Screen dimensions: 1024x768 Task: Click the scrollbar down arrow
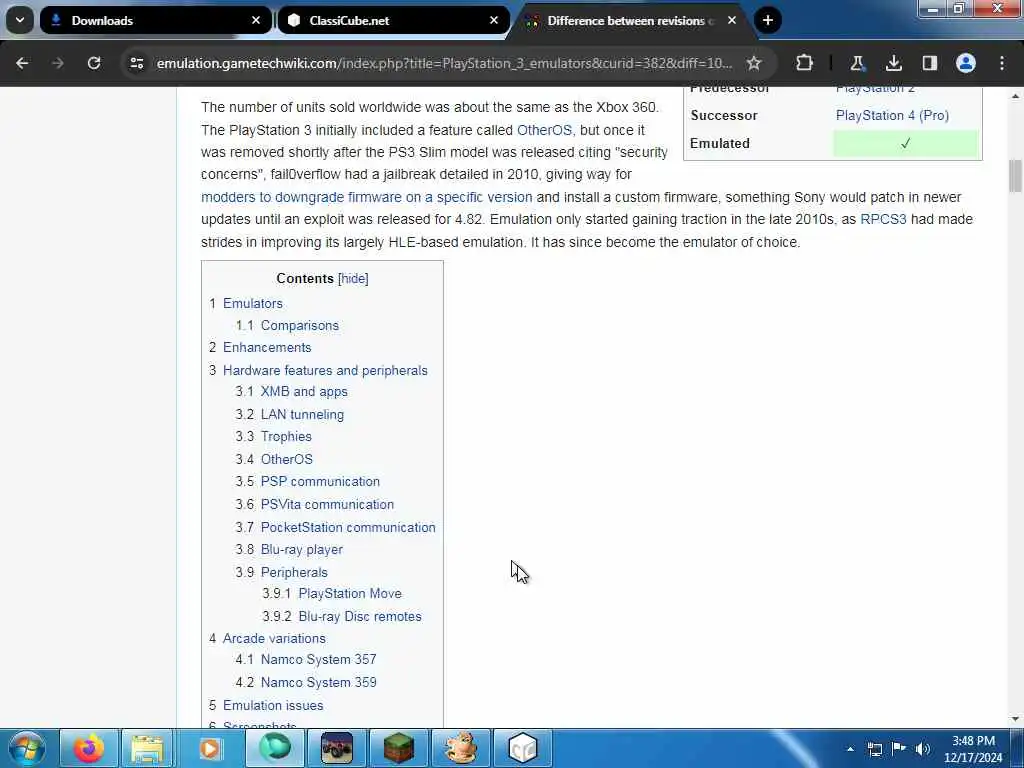1015,719
